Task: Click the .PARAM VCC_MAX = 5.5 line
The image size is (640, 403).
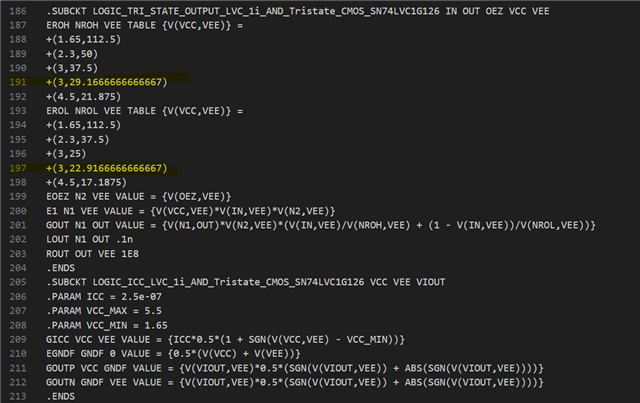Action: (x=104, y=311)
